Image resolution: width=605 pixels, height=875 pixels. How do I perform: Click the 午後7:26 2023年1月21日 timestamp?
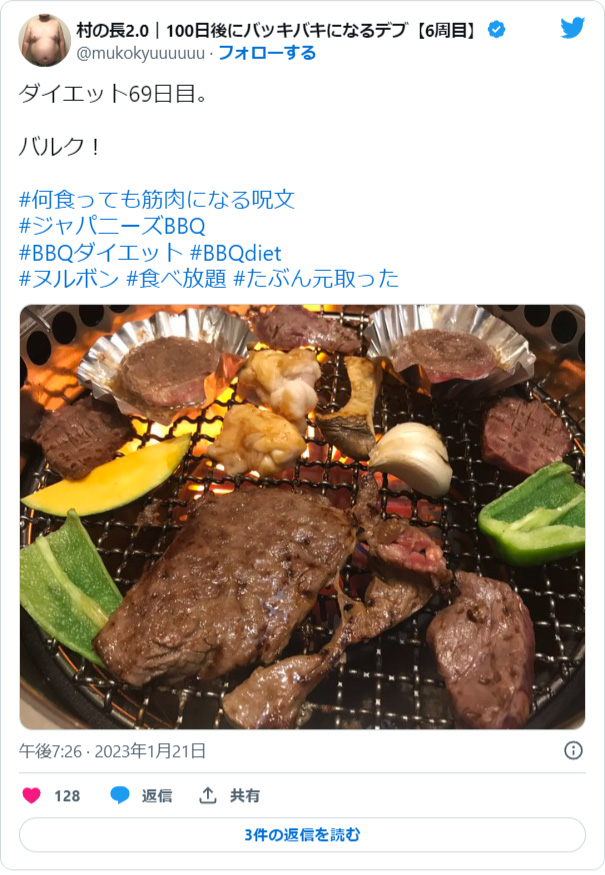click(x=112, y=751)
